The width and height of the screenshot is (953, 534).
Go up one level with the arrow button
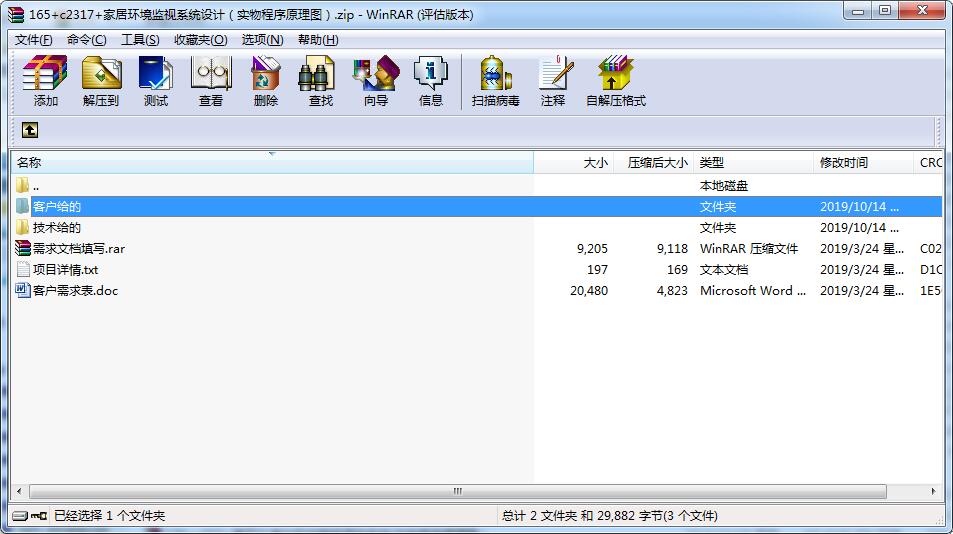30,130
